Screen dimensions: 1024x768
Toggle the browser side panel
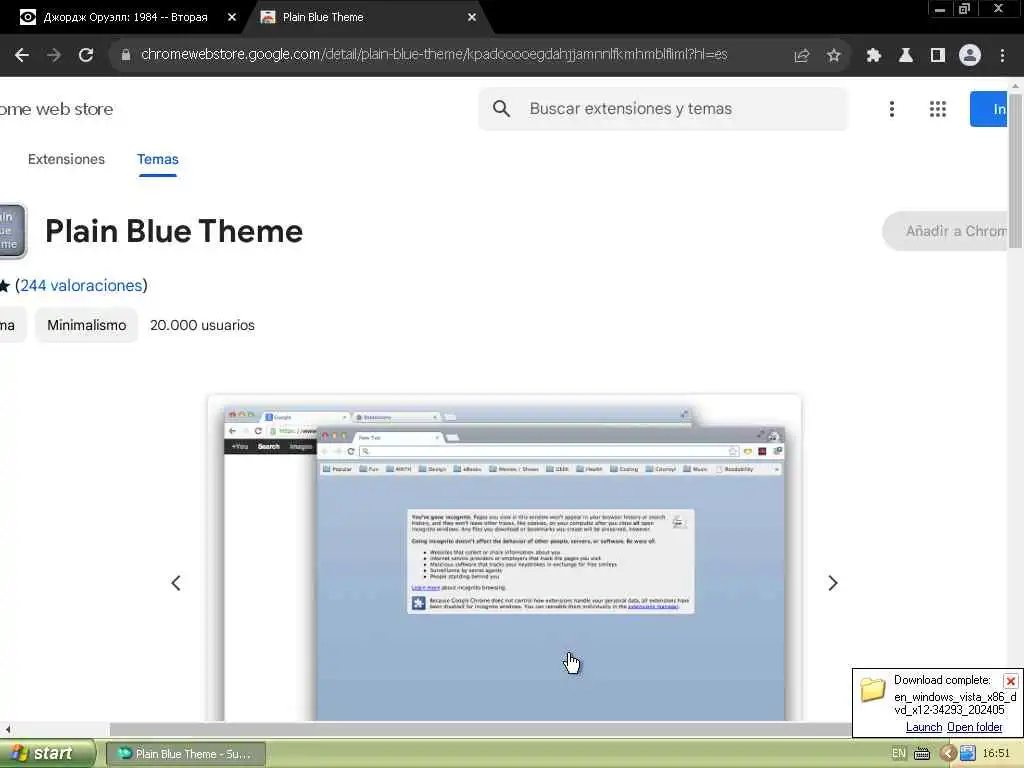pyautogui.click(x=937, y=56)
